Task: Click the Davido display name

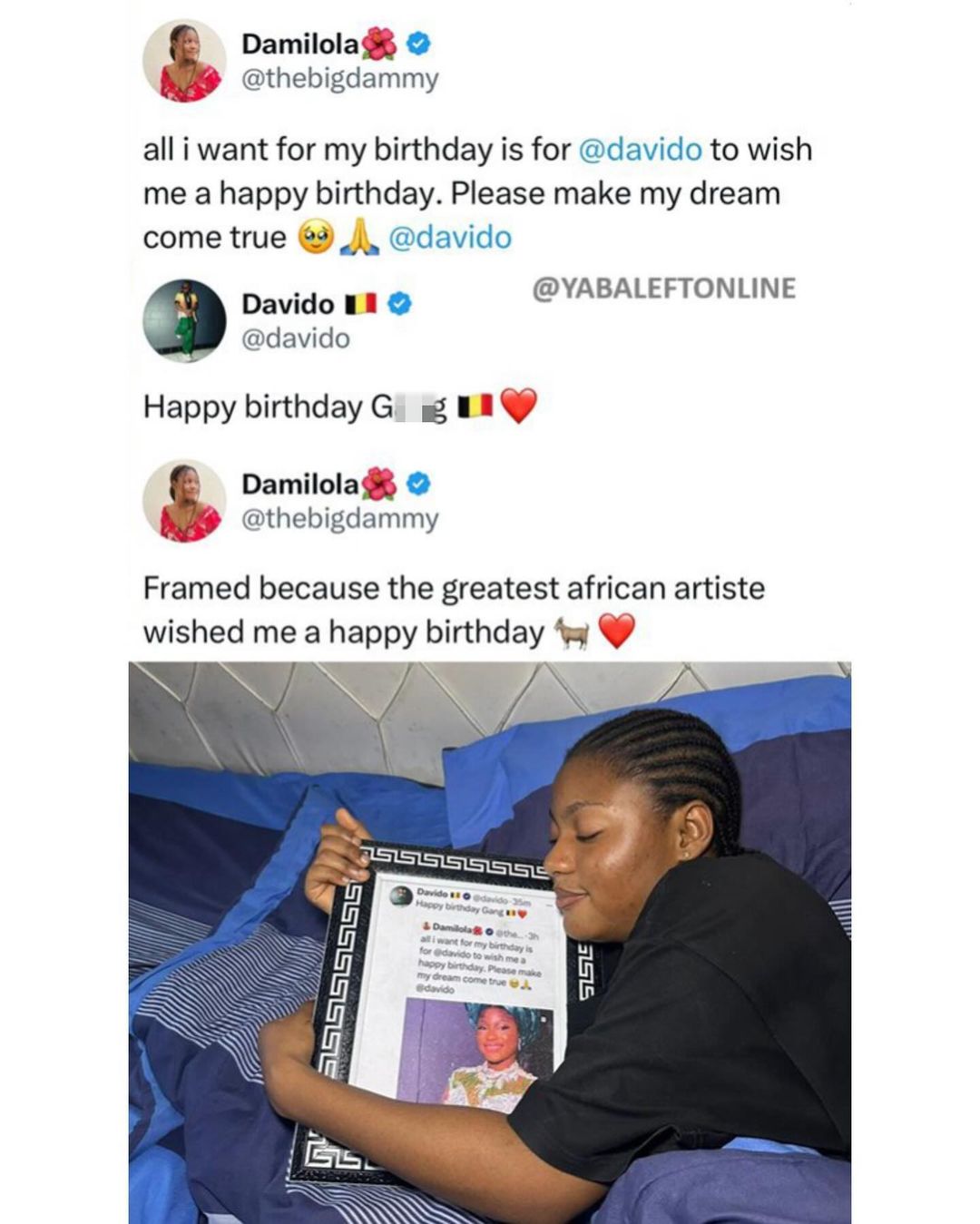Action: click(x=288, y=303)
